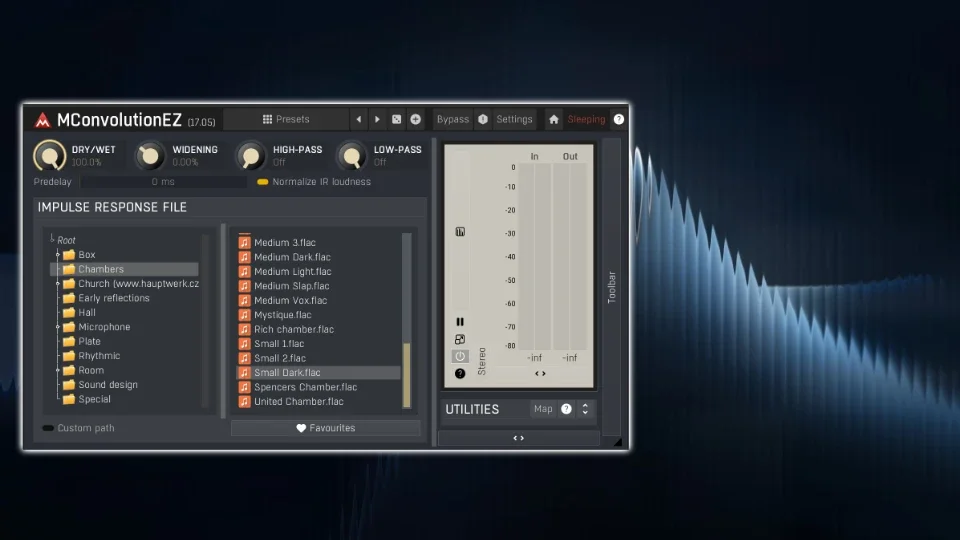Pause the level meter
Image resolution: width=960 pixels, height=540 pixels.
(x=460, y=321)
